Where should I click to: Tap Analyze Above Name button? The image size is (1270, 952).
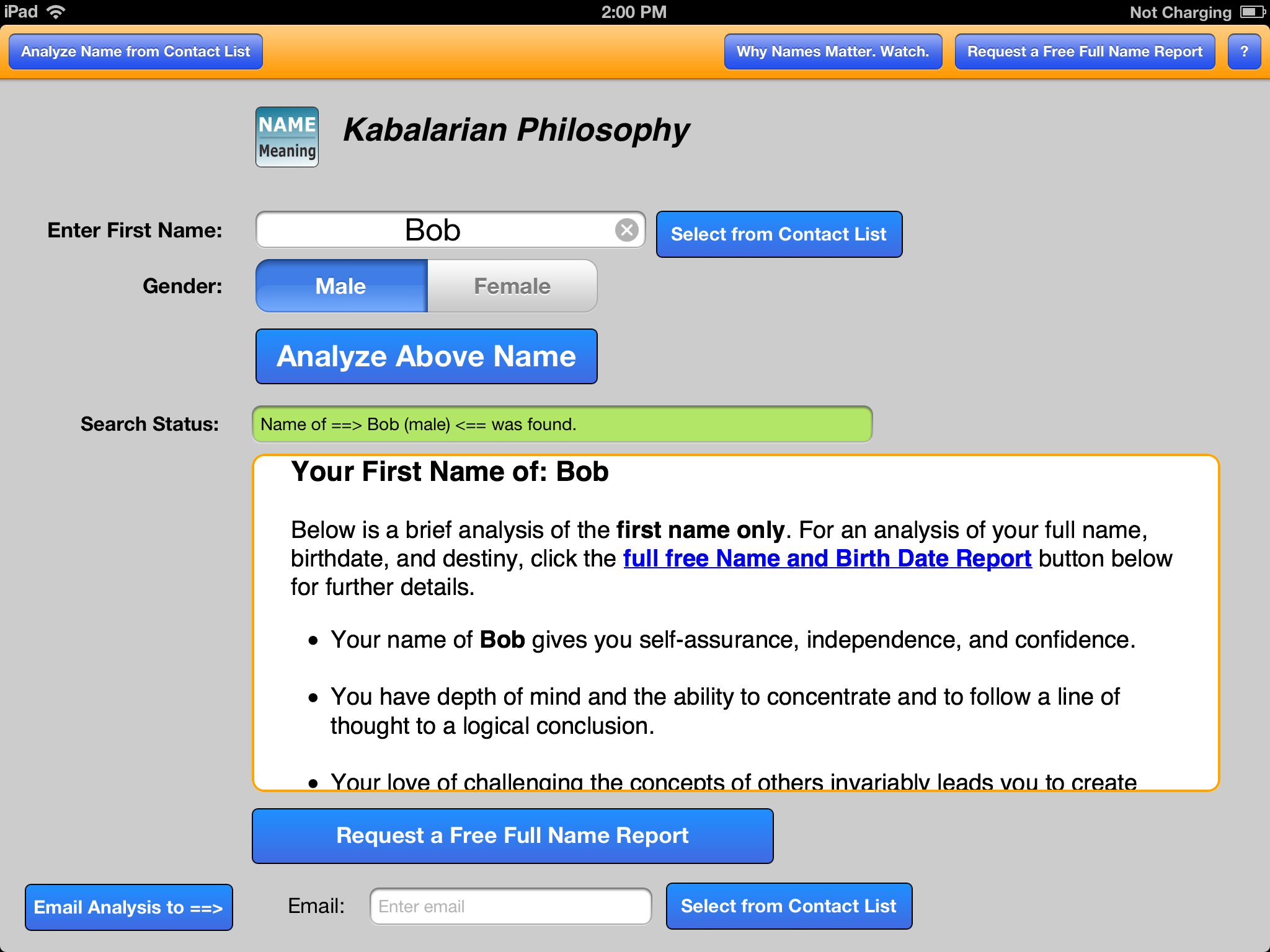tap(427, 356)
